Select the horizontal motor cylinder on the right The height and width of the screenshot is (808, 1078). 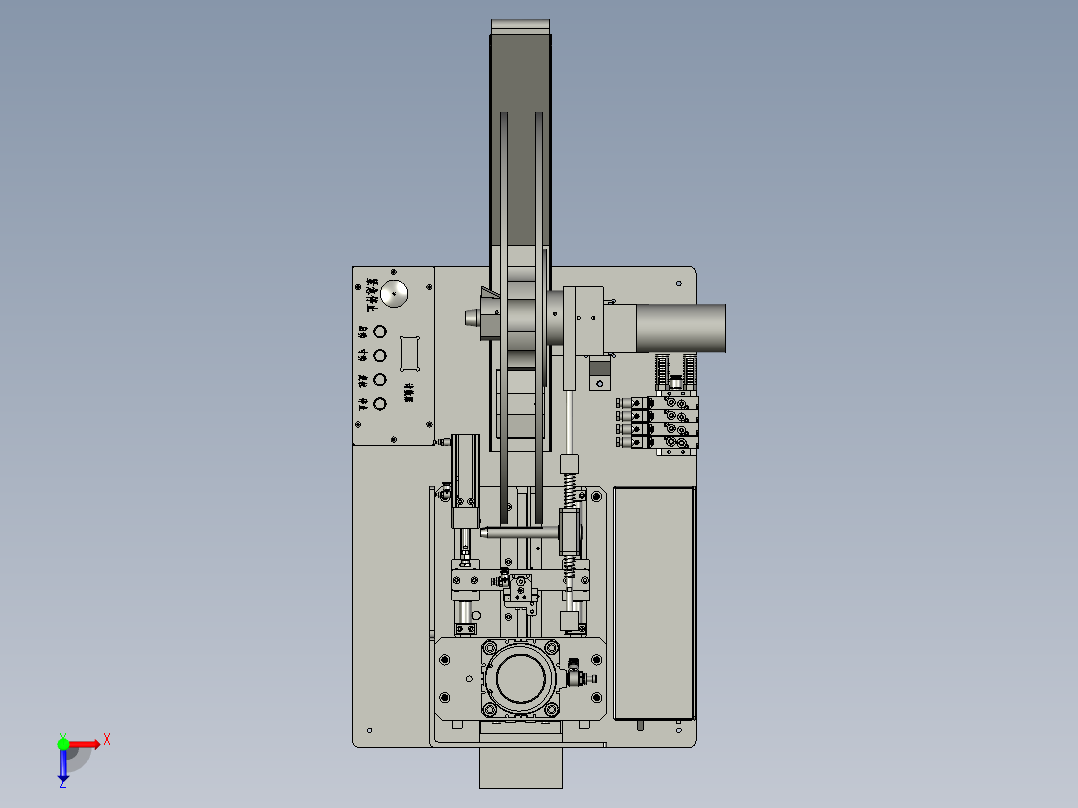[680, 328]
